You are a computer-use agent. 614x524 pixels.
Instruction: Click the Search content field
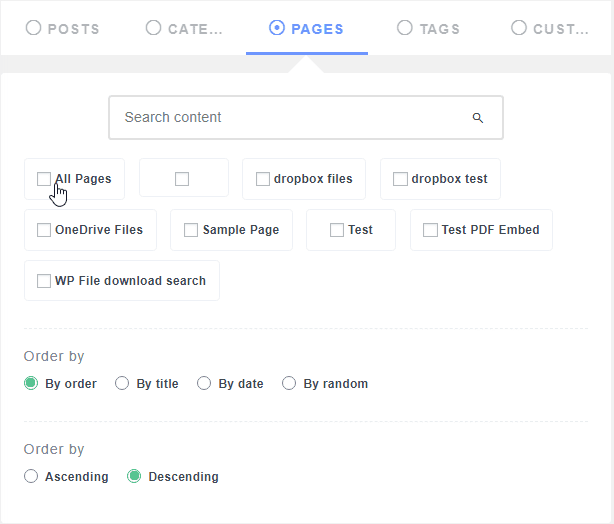[x=290, y=117]
